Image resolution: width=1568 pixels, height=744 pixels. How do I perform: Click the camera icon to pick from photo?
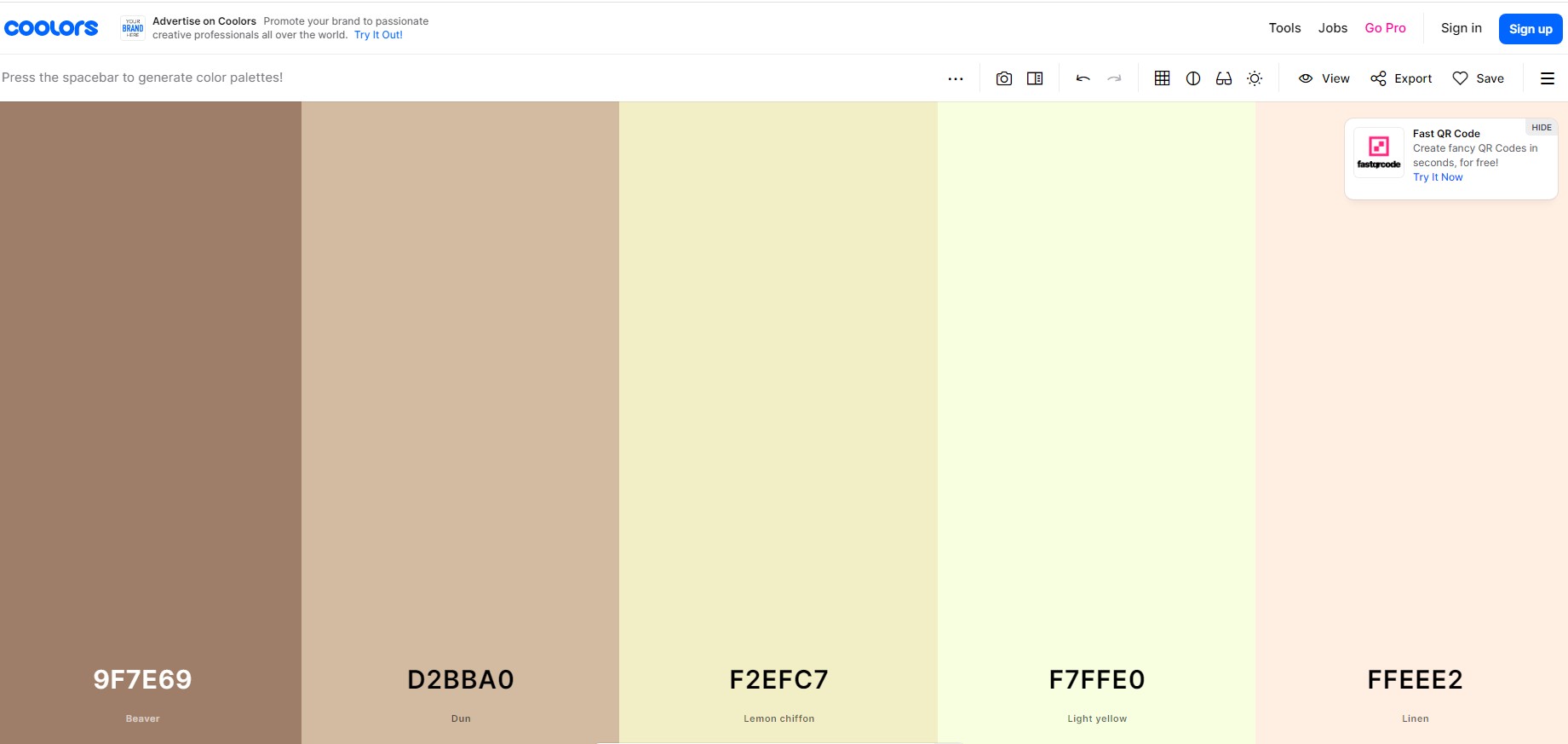(x=1004, y=78)
